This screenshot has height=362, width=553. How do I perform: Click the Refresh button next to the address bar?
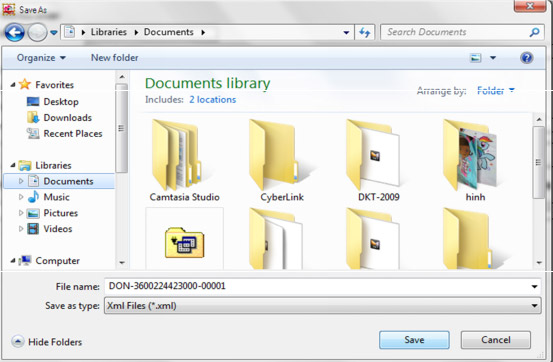coord(365,32)
